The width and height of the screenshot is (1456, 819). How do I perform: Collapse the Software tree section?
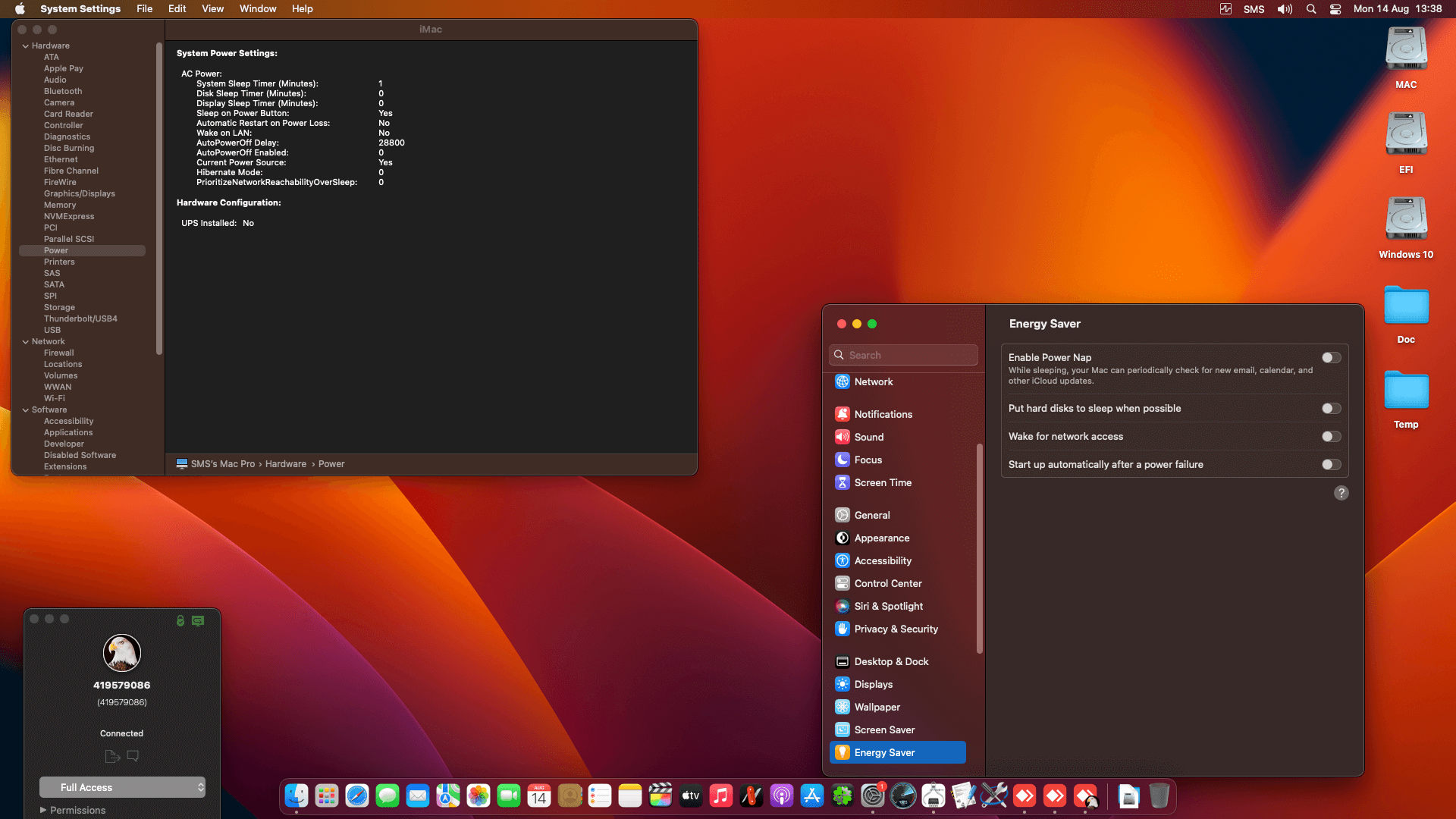tap(26, 409)
